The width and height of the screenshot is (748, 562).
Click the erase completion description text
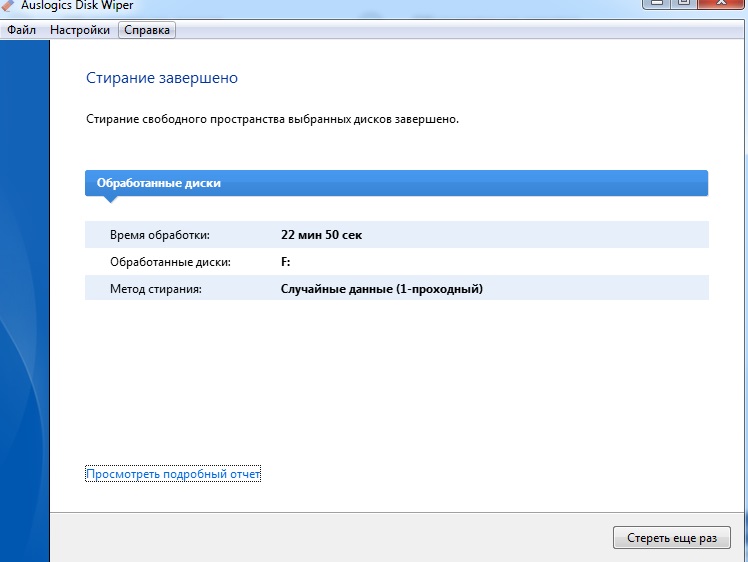tap(273, 119)
